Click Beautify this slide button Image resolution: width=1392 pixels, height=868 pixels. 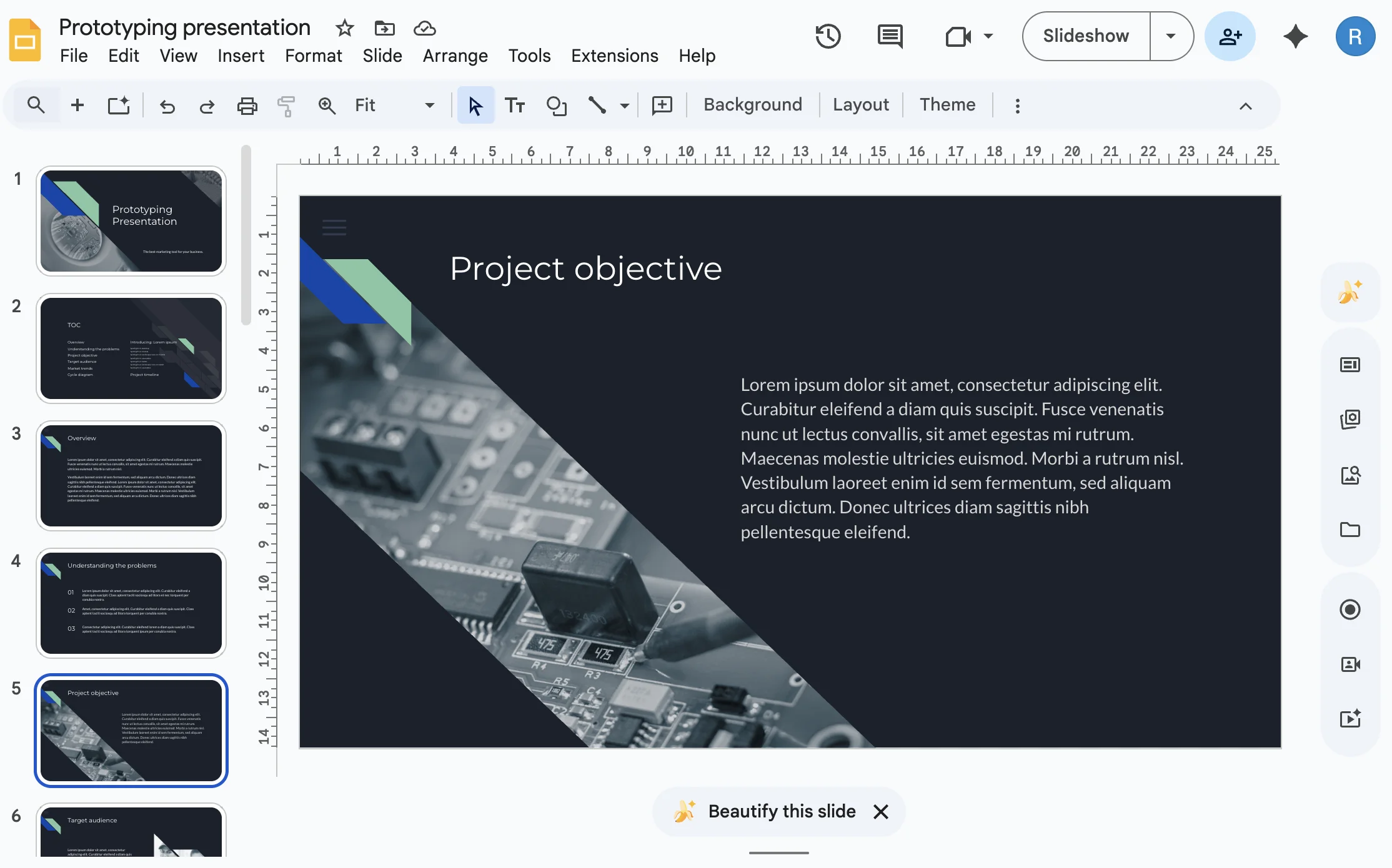781,811
